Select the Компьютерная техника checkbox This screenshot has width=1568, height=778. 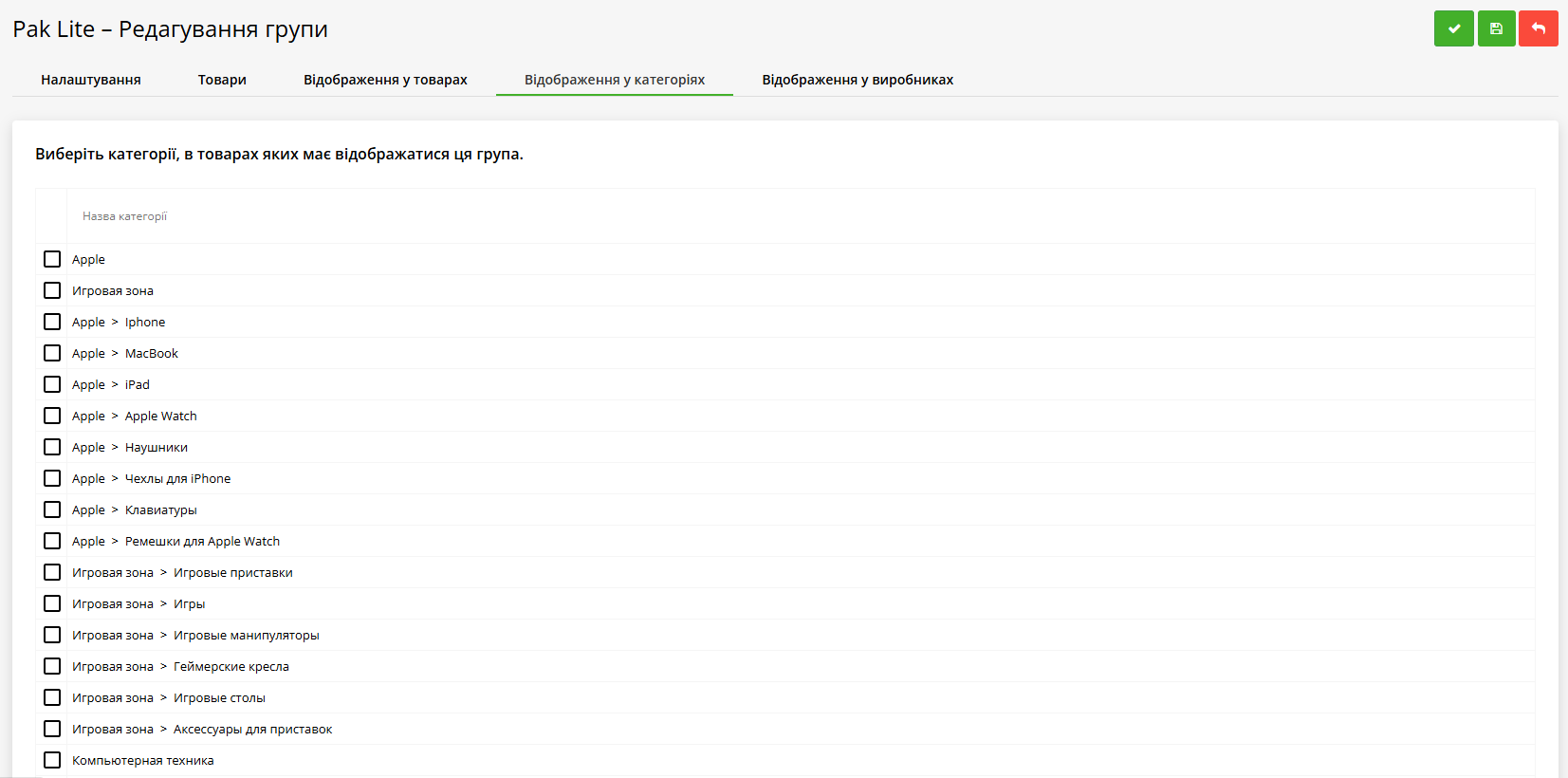52,760
